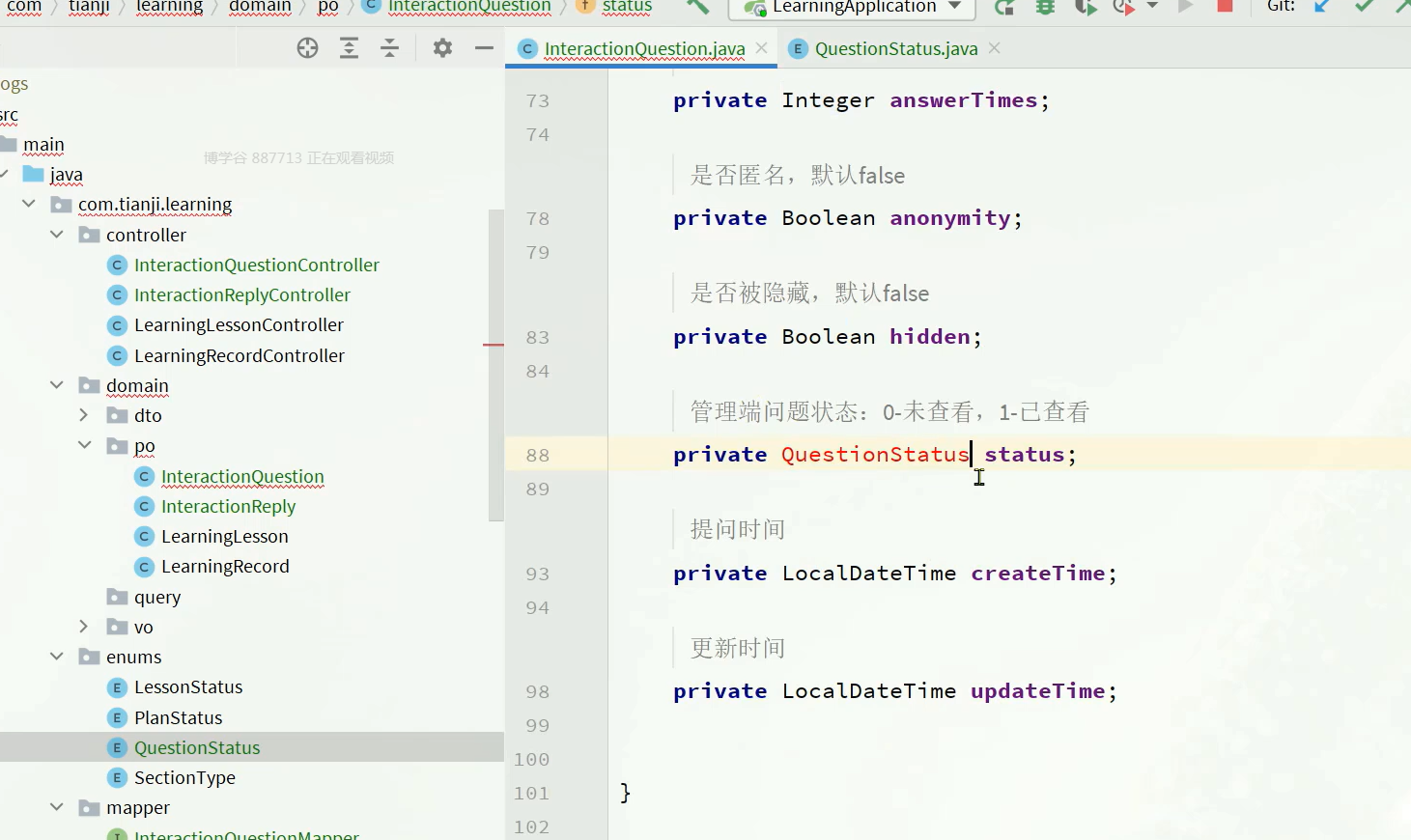Click the blue Git Update Project arrow
This screenshot has width=1411, height=840.
coord(1322,6)
